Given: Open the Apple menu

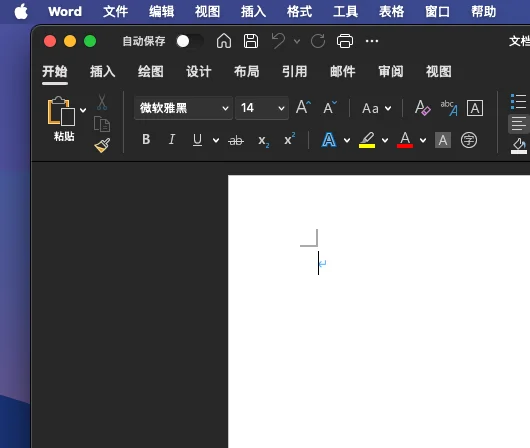Looking at the screenshot, I should point(21,11).
